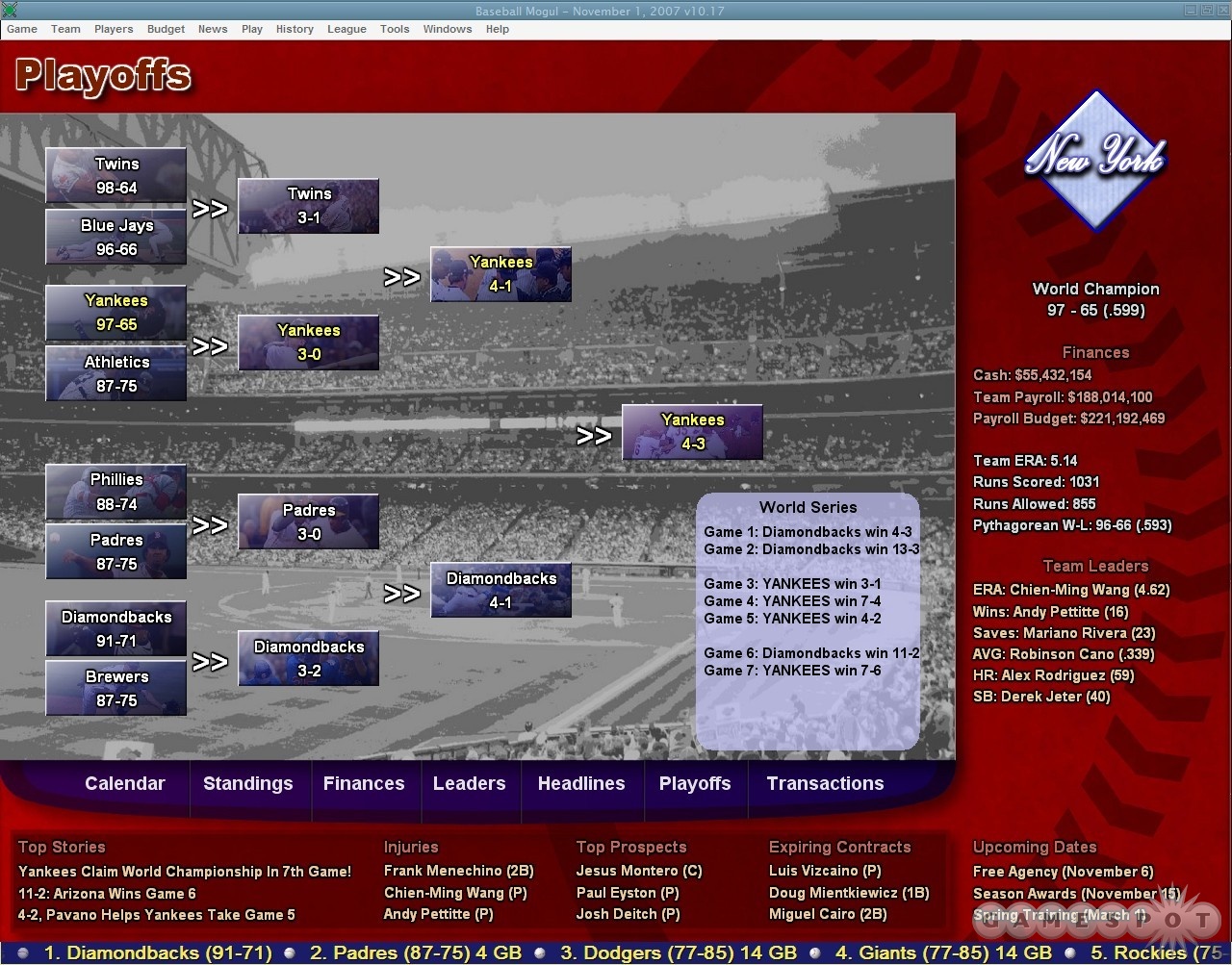1232x965 pixels.
Task: Open the Yankees Claim World Championship headline
Action: click(184, 871)
